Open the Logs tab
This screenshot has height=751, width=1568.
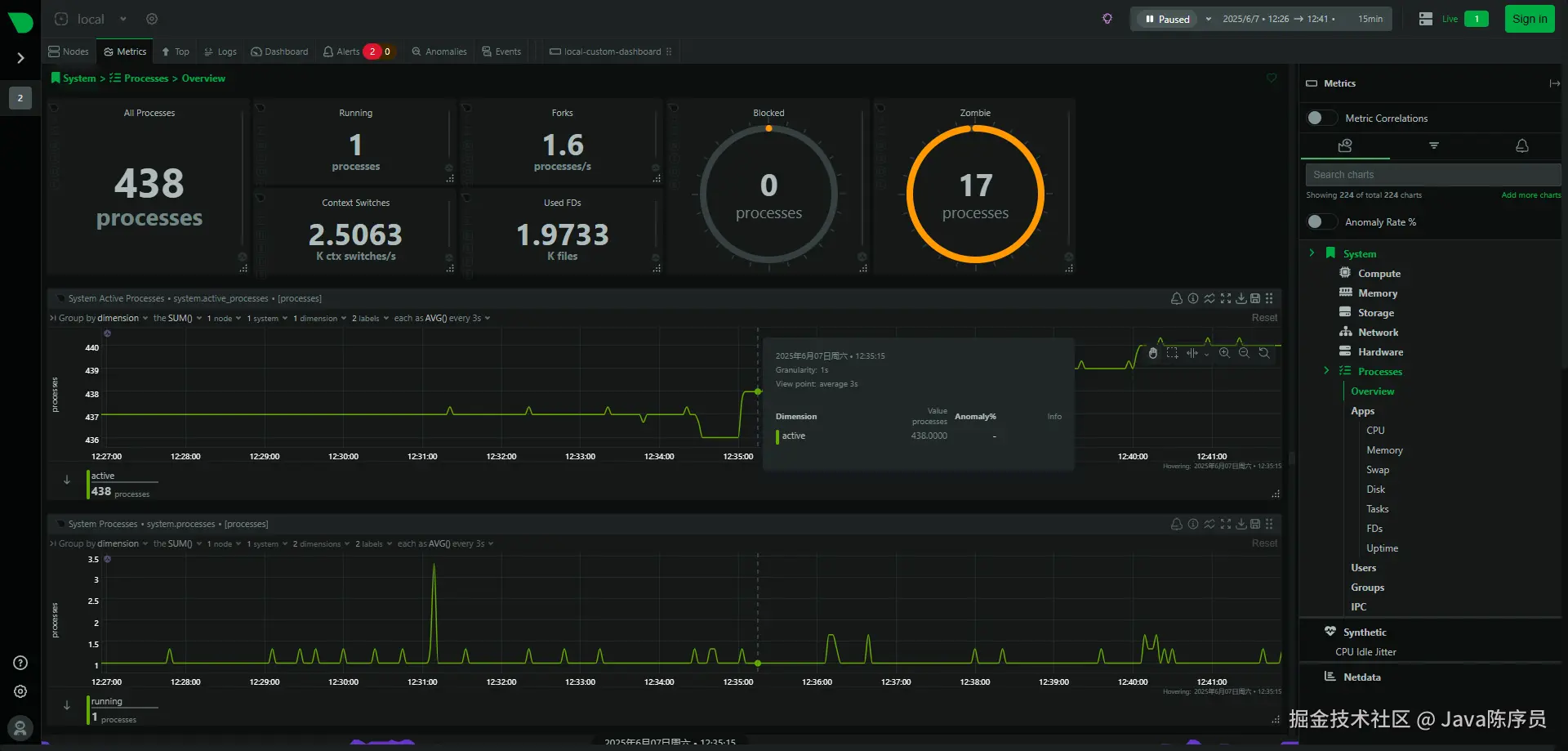pos(220,51)
